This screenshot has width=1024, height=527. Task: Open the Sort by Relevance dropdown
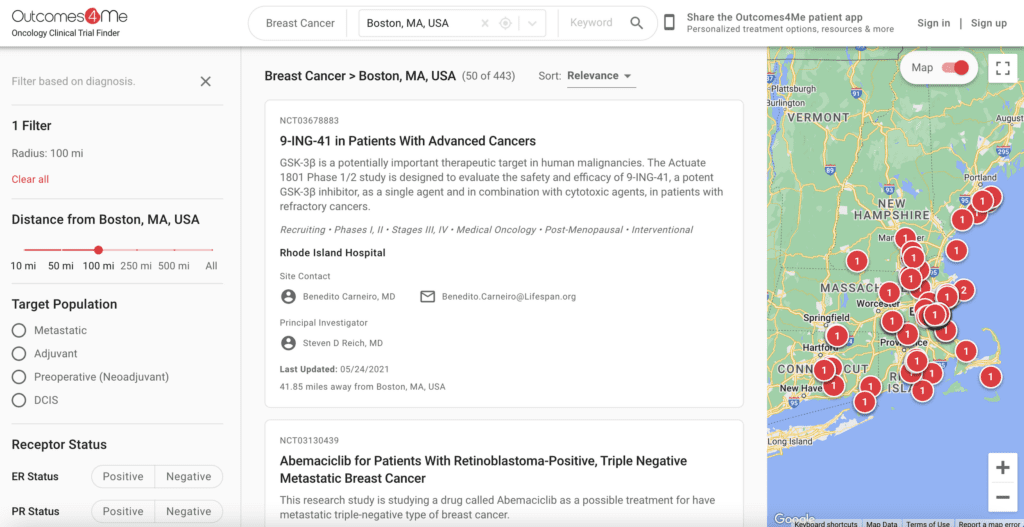pyautogui.click(x=600, y=76)
